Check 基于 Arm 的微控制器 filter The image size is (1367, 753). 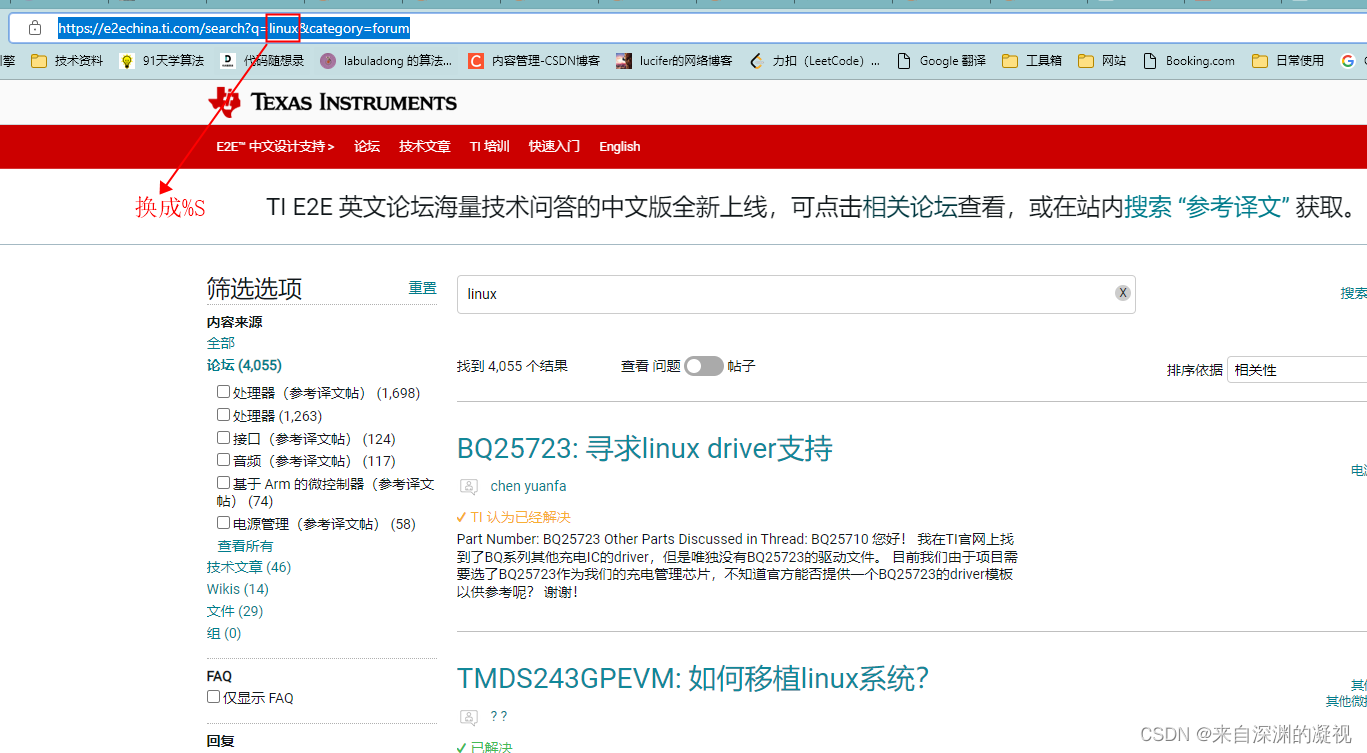pos(224,483)
